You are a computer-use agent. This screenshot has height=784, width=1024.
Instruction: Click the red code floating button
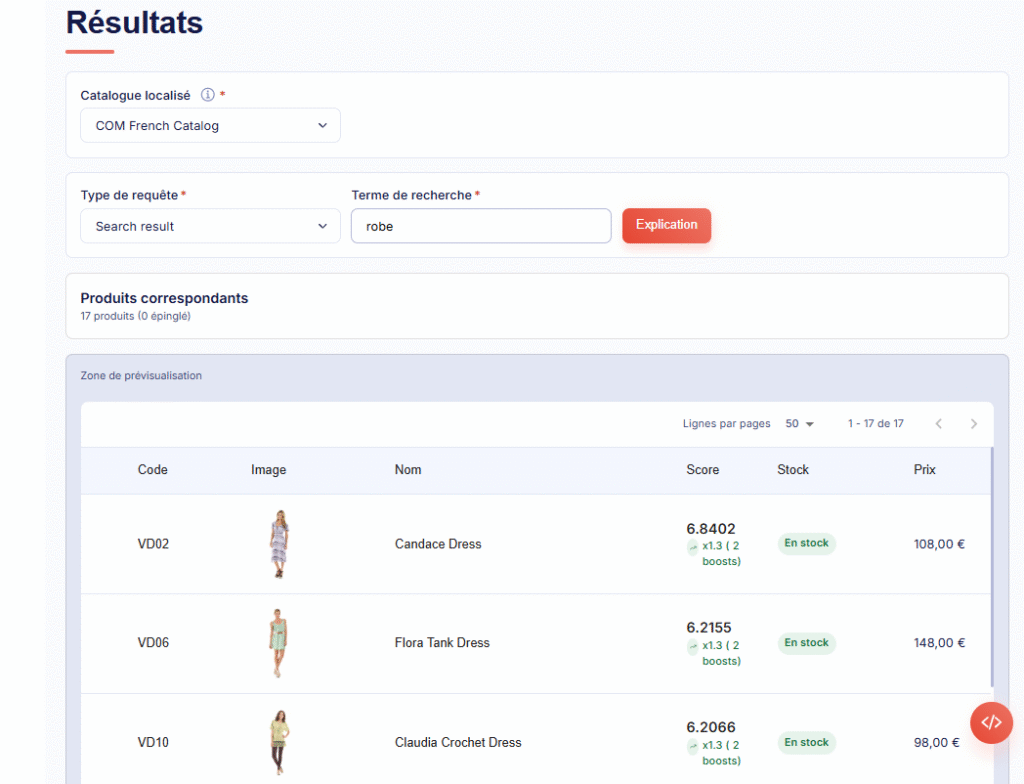[x=991, y=722]
